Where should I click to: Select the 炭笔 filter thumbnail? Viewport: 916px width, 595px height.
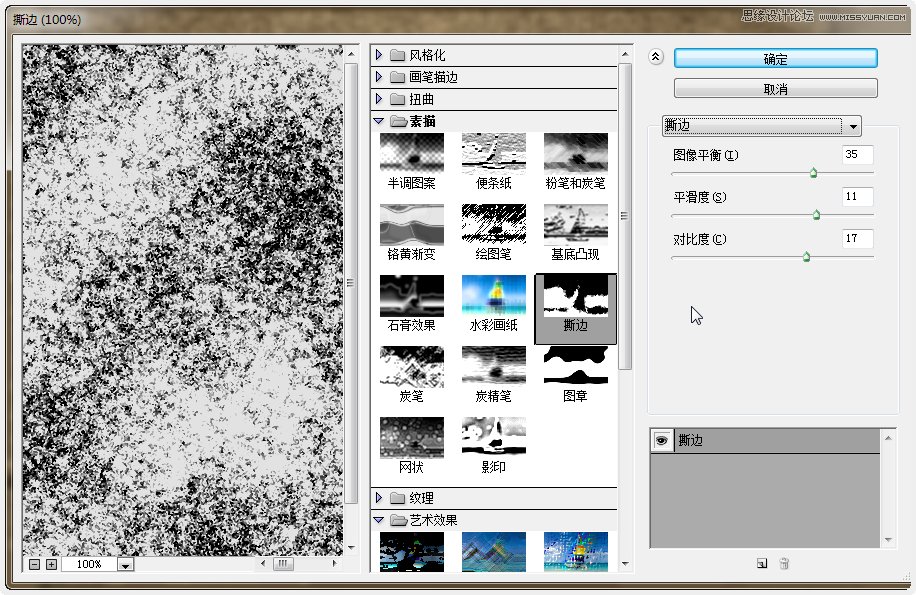[x=411, y=366]
